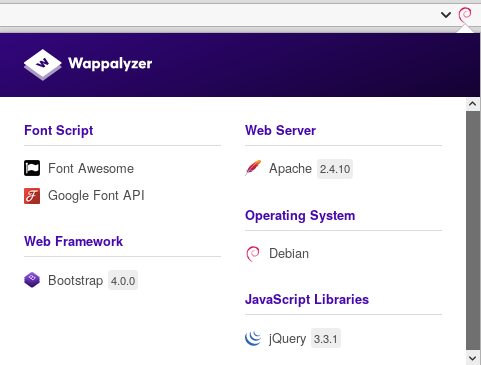Select the Operating System category heading
Viewport: 481px width, 365px height.
pyautogui.click(x=300, y=216)
